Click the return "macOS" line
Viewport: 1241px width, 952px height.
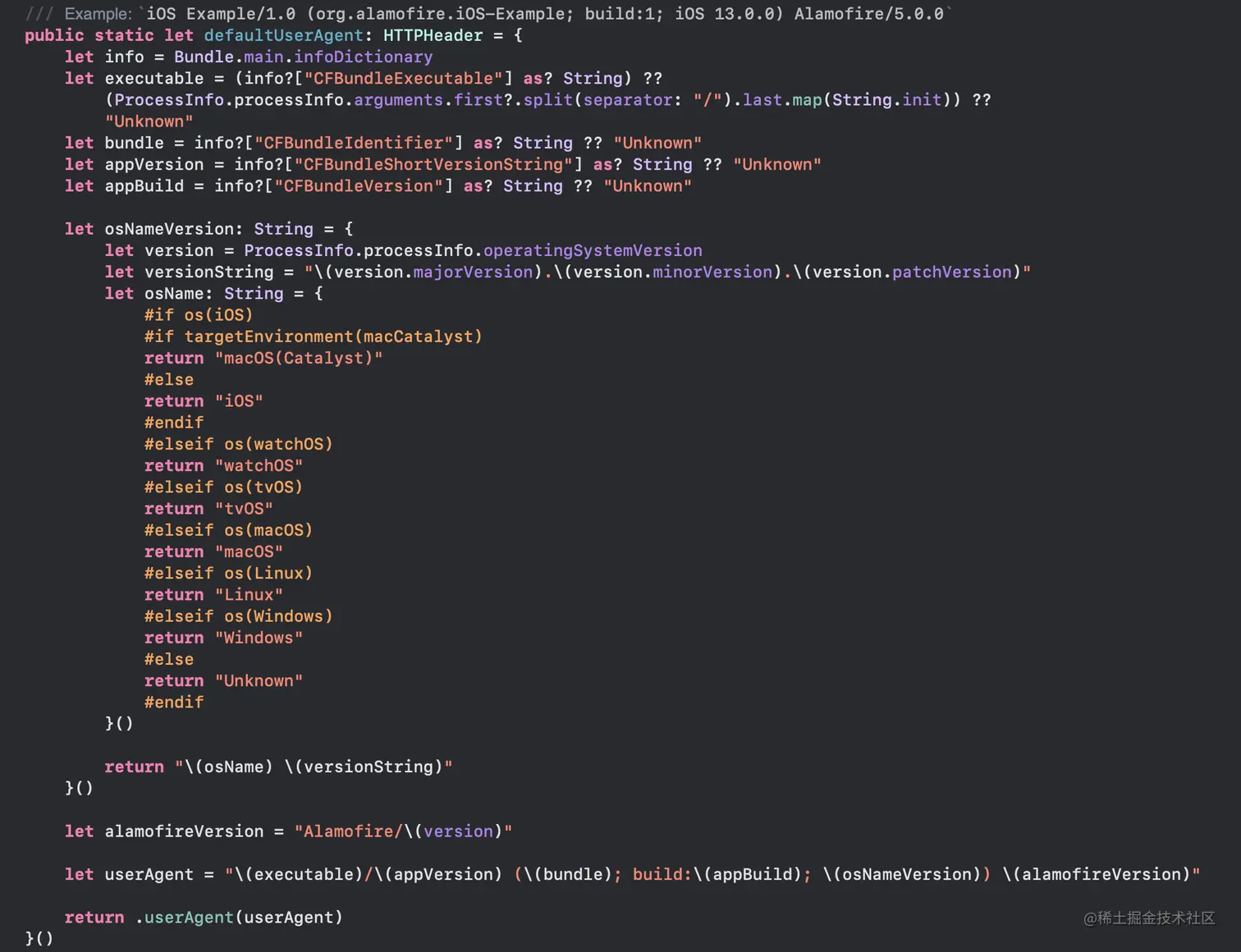213,552
